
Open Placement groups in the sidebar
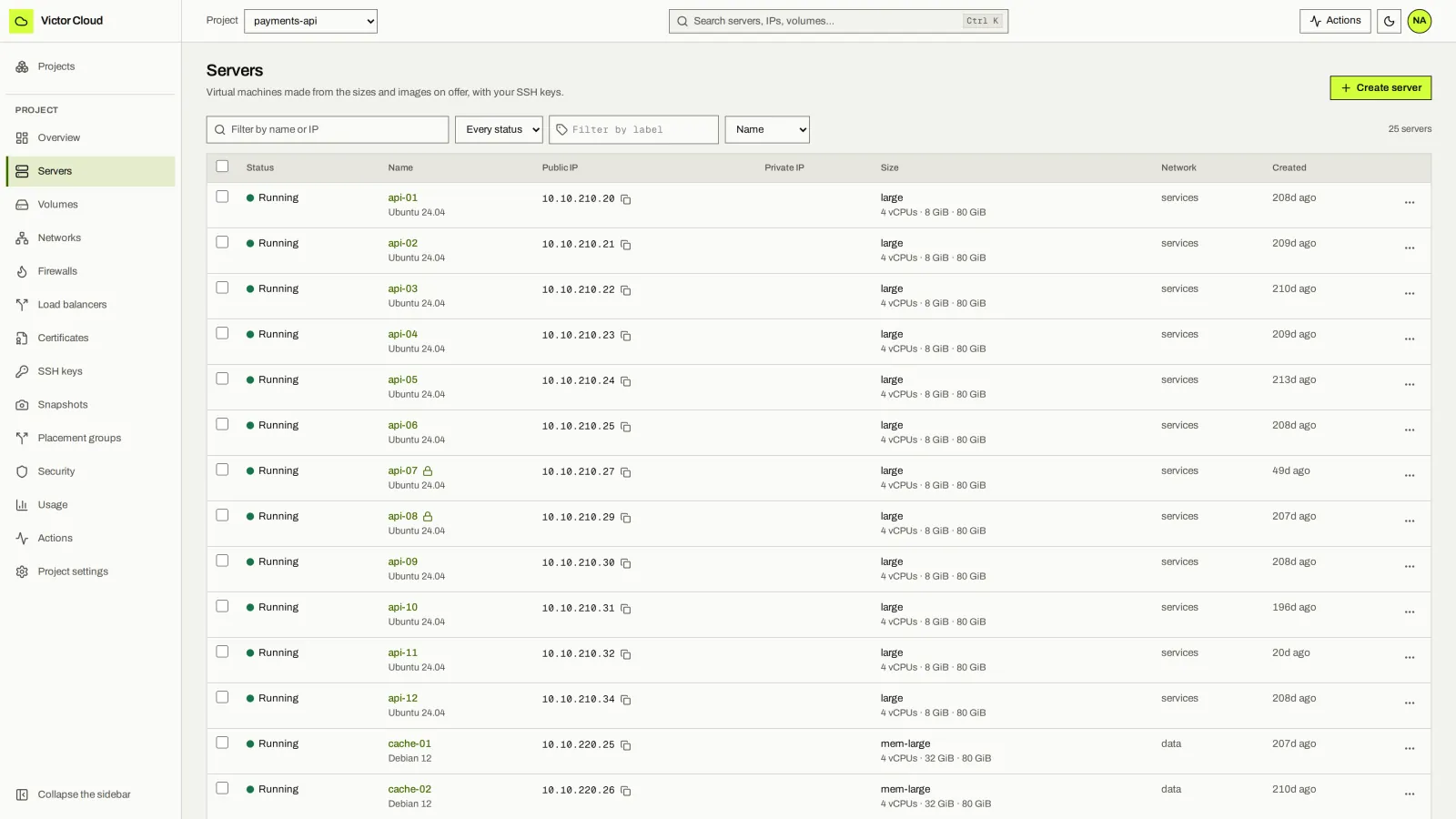point(90,439)
